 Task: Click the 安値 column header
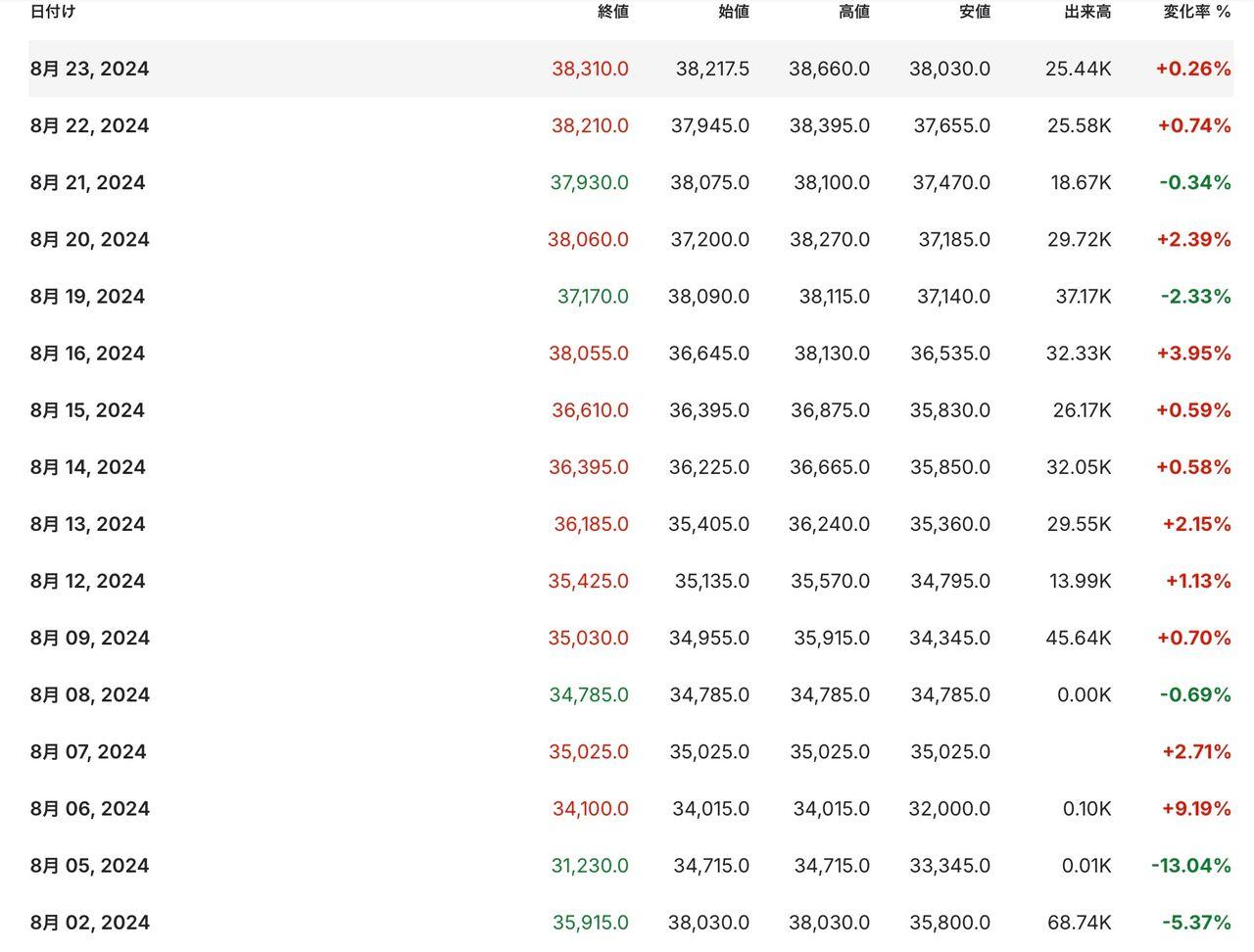click(974, 12)
